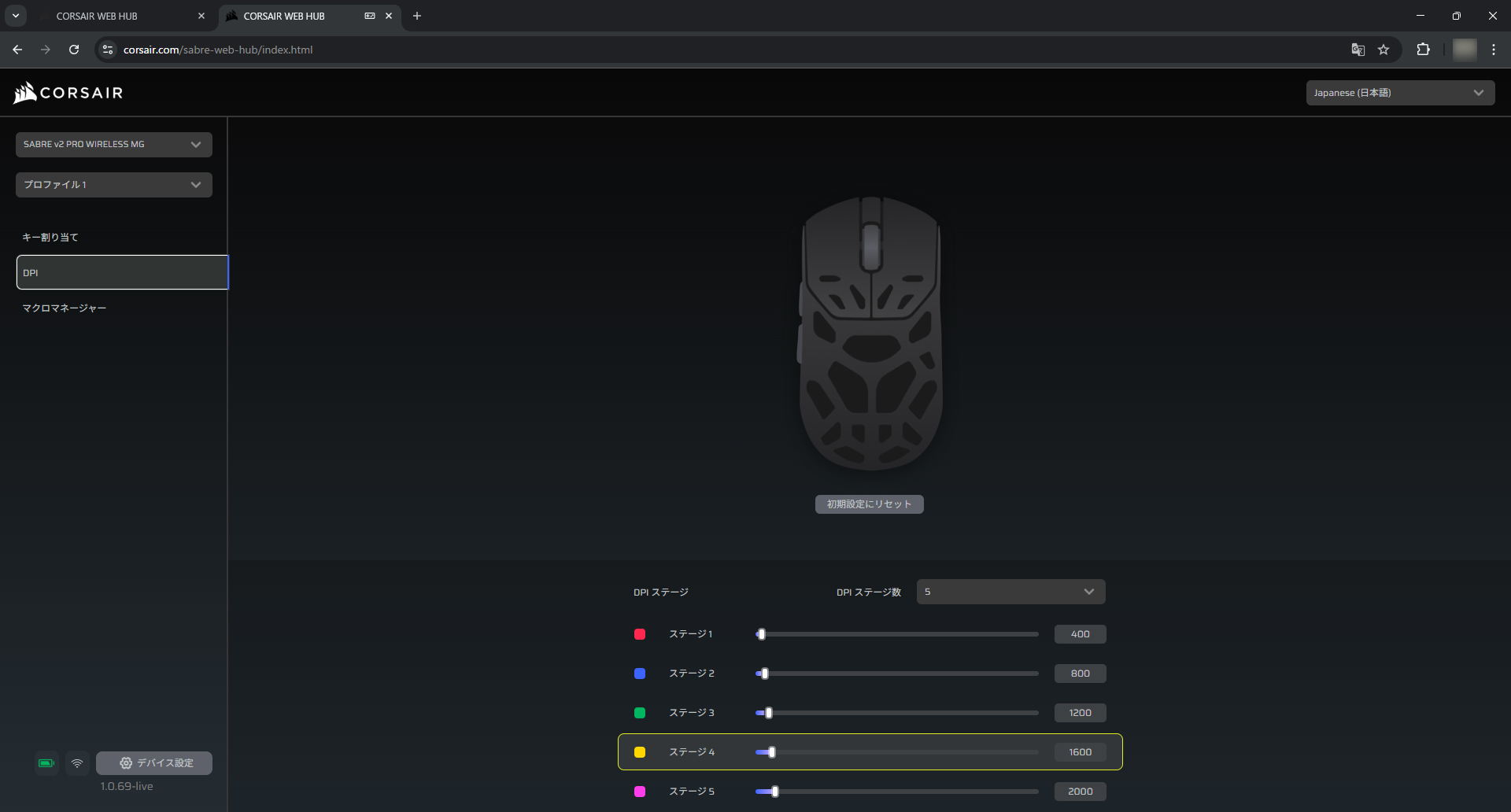The image size is (1511, 812).
Task: Click the wireless signal icon
Action: pyautogui.click(x=77, y=763)
